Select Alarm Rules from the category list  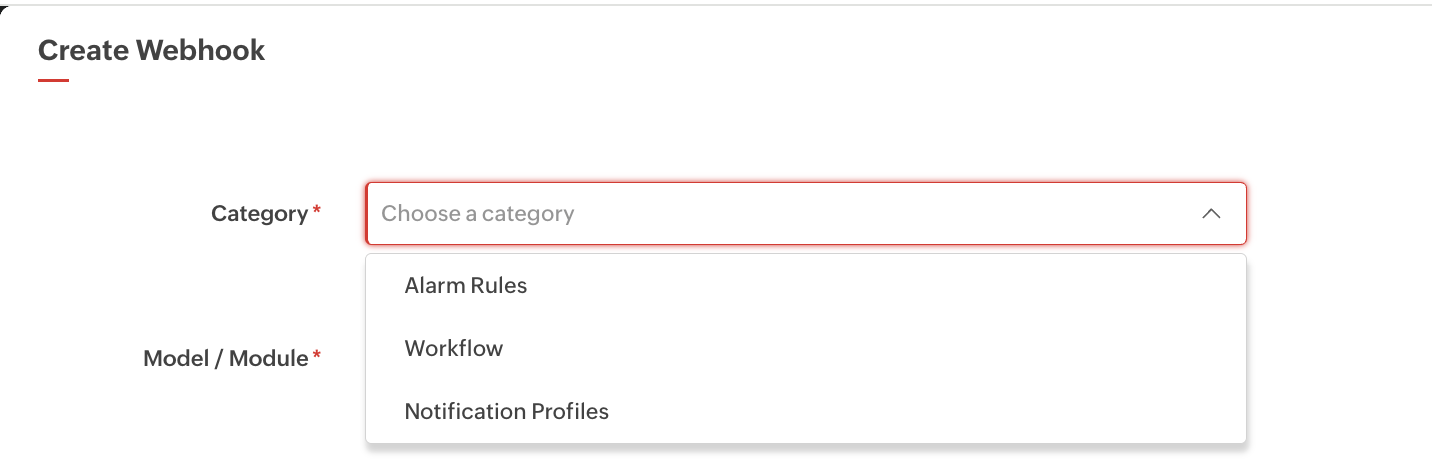(466, 286)
